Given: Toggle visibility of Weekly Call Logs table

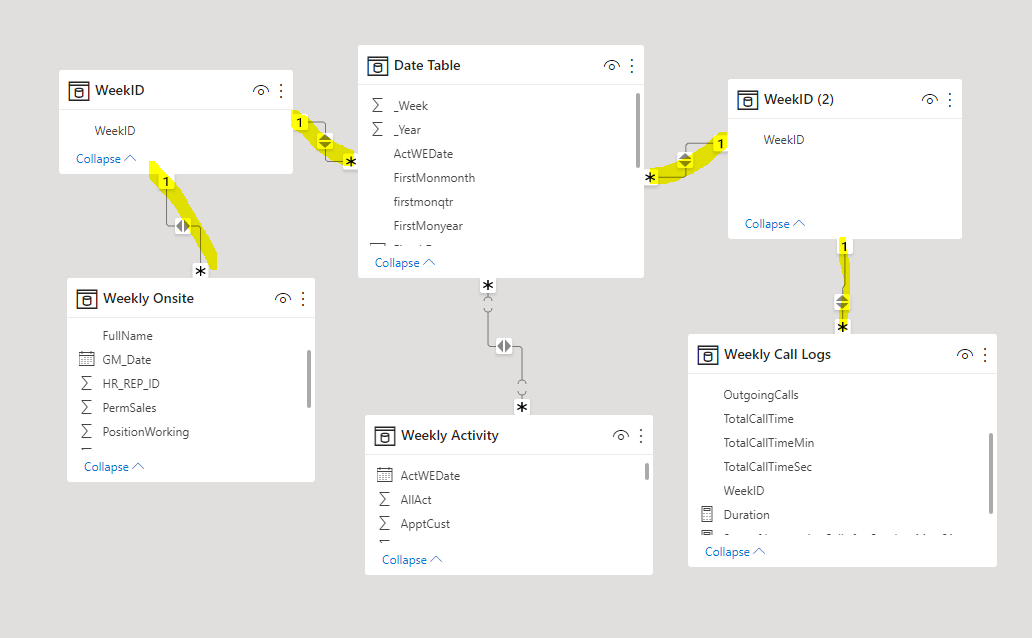Looking at the screenshot, I should coord(965,355).
